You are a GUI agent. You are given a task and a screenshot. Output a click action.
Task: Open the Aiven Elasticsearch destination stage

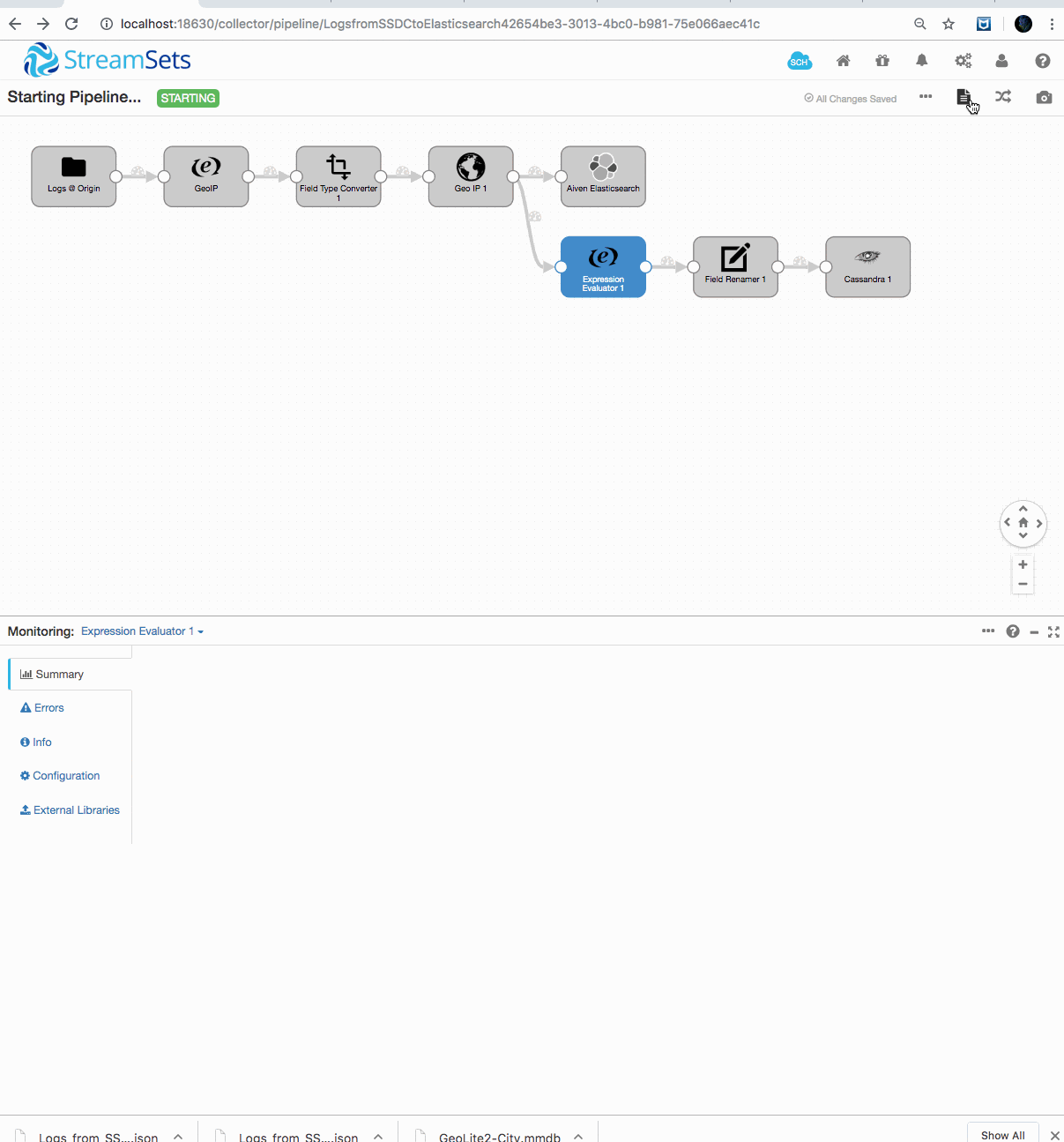[602, 175]
